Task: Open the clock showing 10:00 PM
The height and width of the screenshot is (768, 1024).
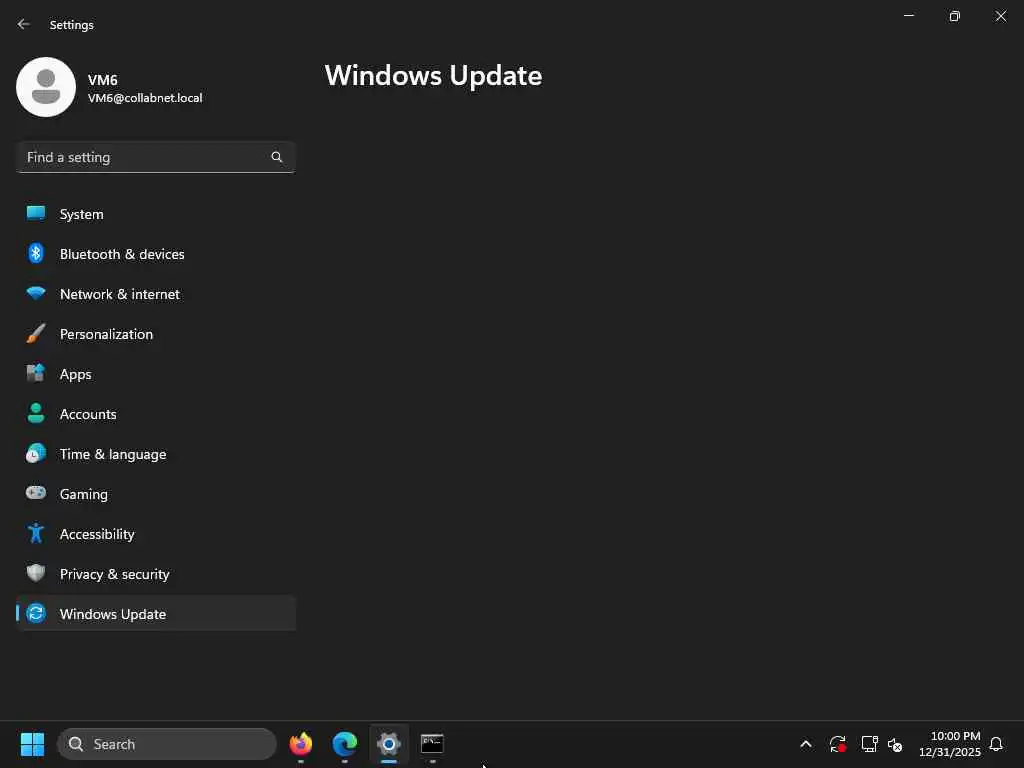Action: point(950,744)
